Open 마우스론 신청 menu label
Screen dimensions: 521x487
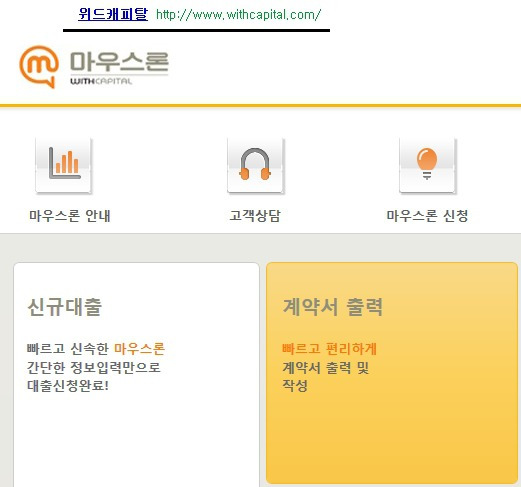(x=427, y=216)
